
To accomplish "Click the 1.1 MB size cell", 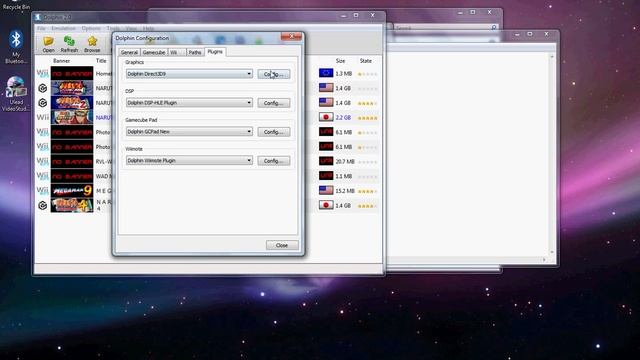I will pyautogui.click(x=344, y=176).
